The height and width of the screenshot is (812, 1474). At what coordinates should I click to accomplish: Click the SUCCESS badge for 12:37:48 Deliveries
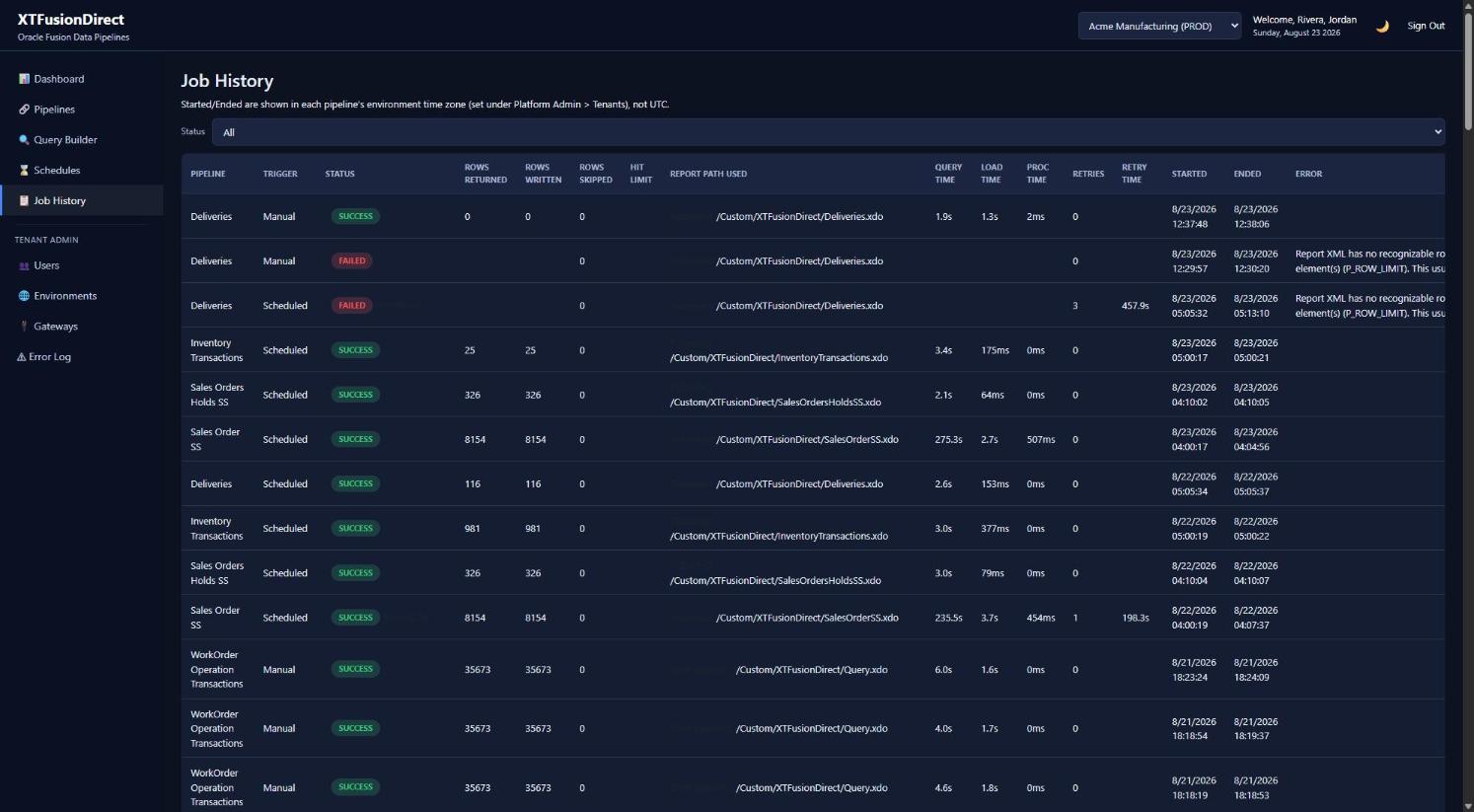pos(356,216)
